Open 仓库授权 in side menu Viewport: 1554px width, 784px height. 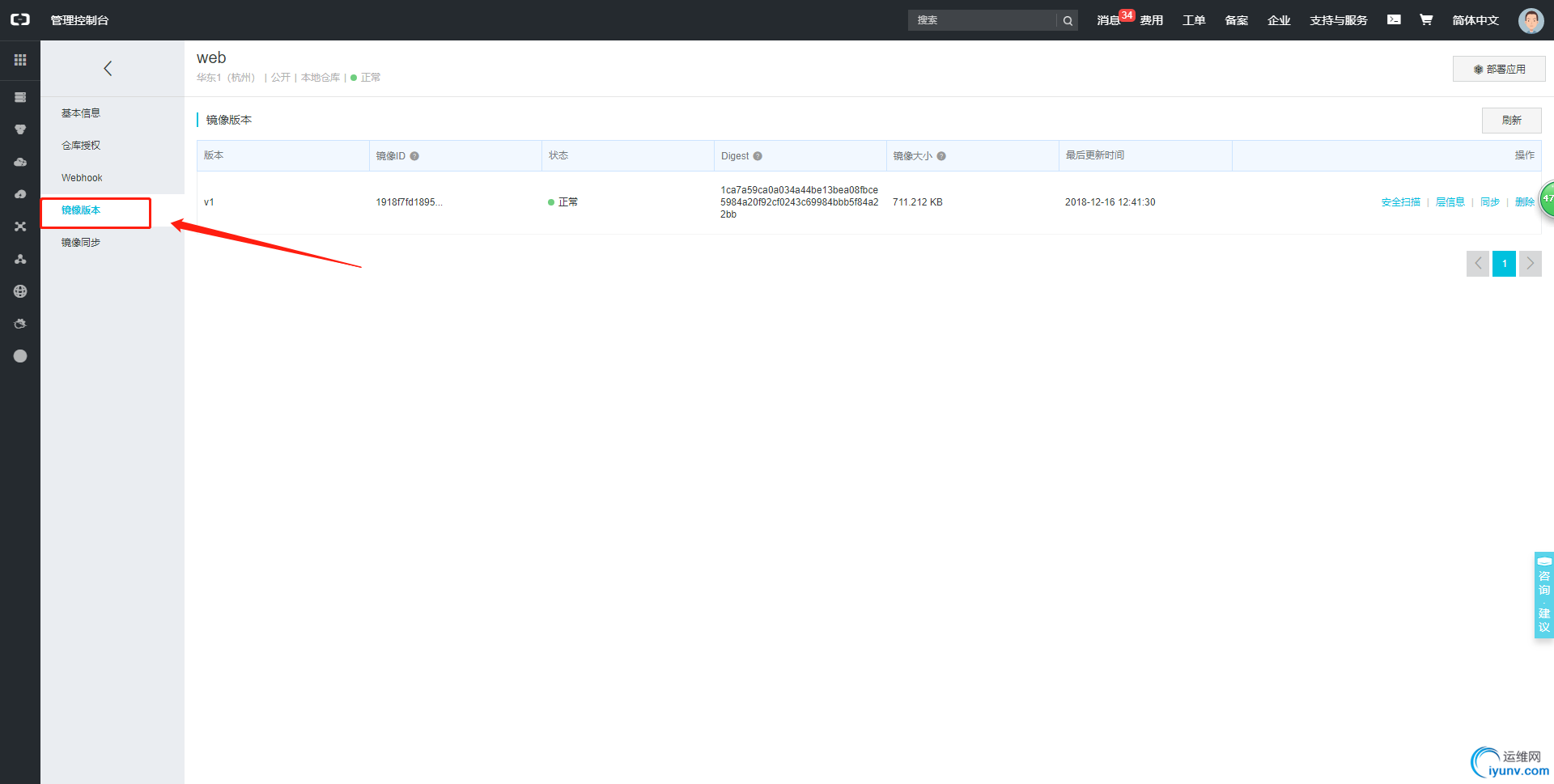pyautogui.click(x=81, y=146)
